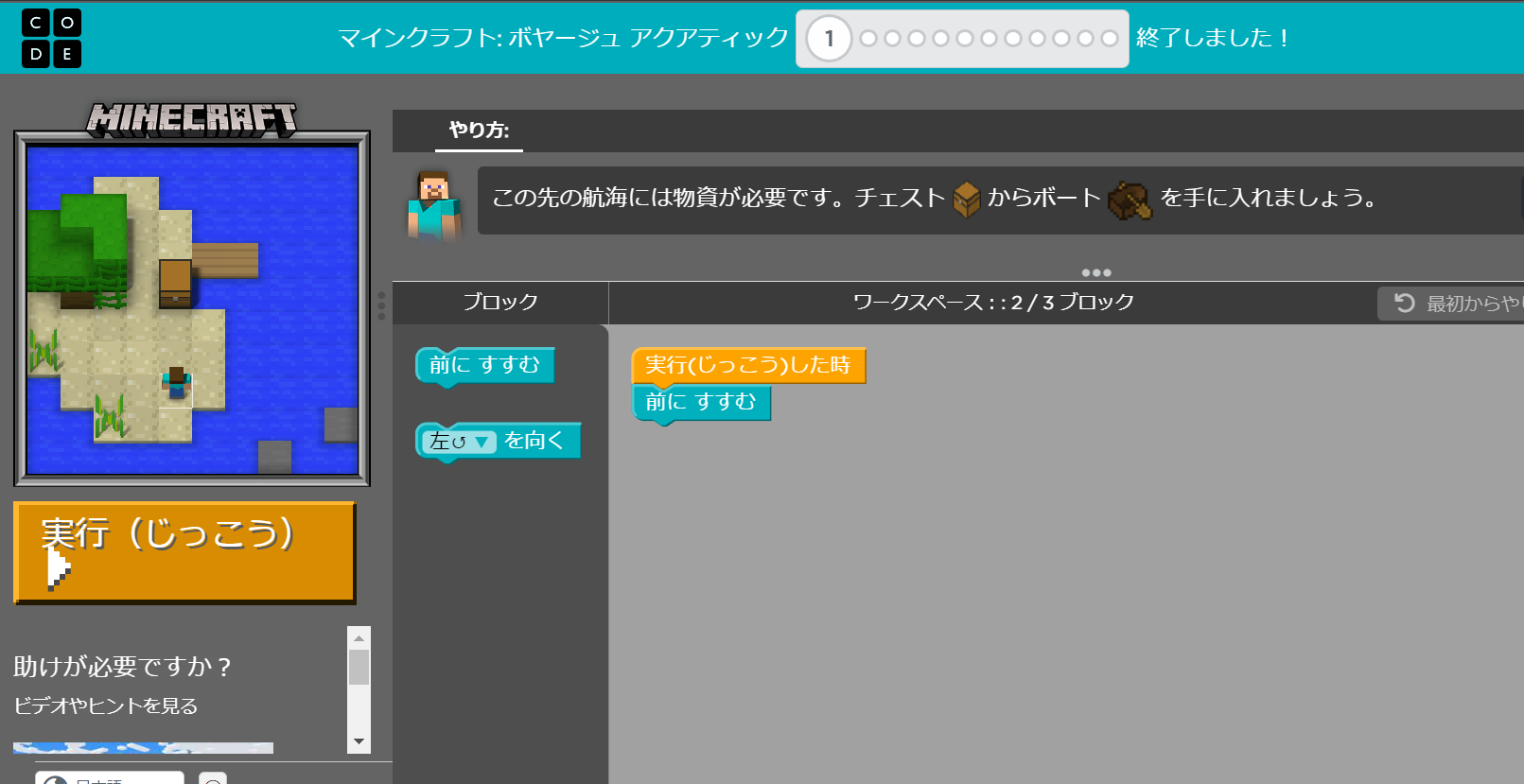This screenshot has width=1524, height=784.
Task: Open ビデオやヒントを見る help link
Action: [x=105, y=706]
